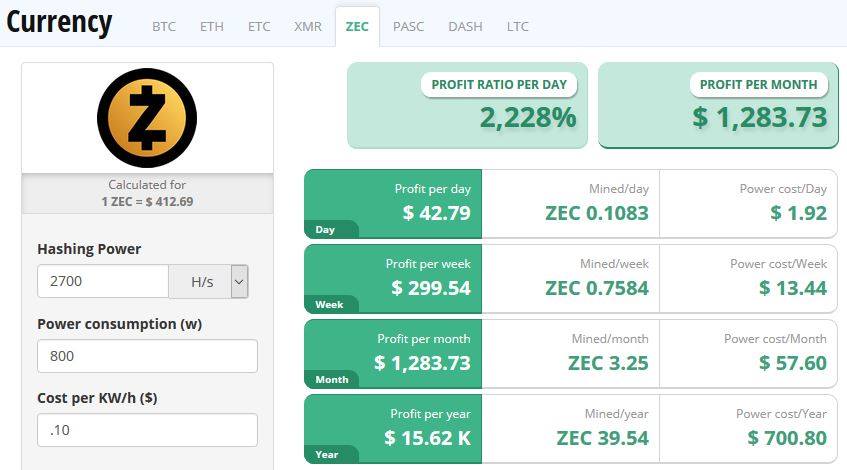847x470 pixels.
Task: Select the ZEC tab
Action: point(357,26)
